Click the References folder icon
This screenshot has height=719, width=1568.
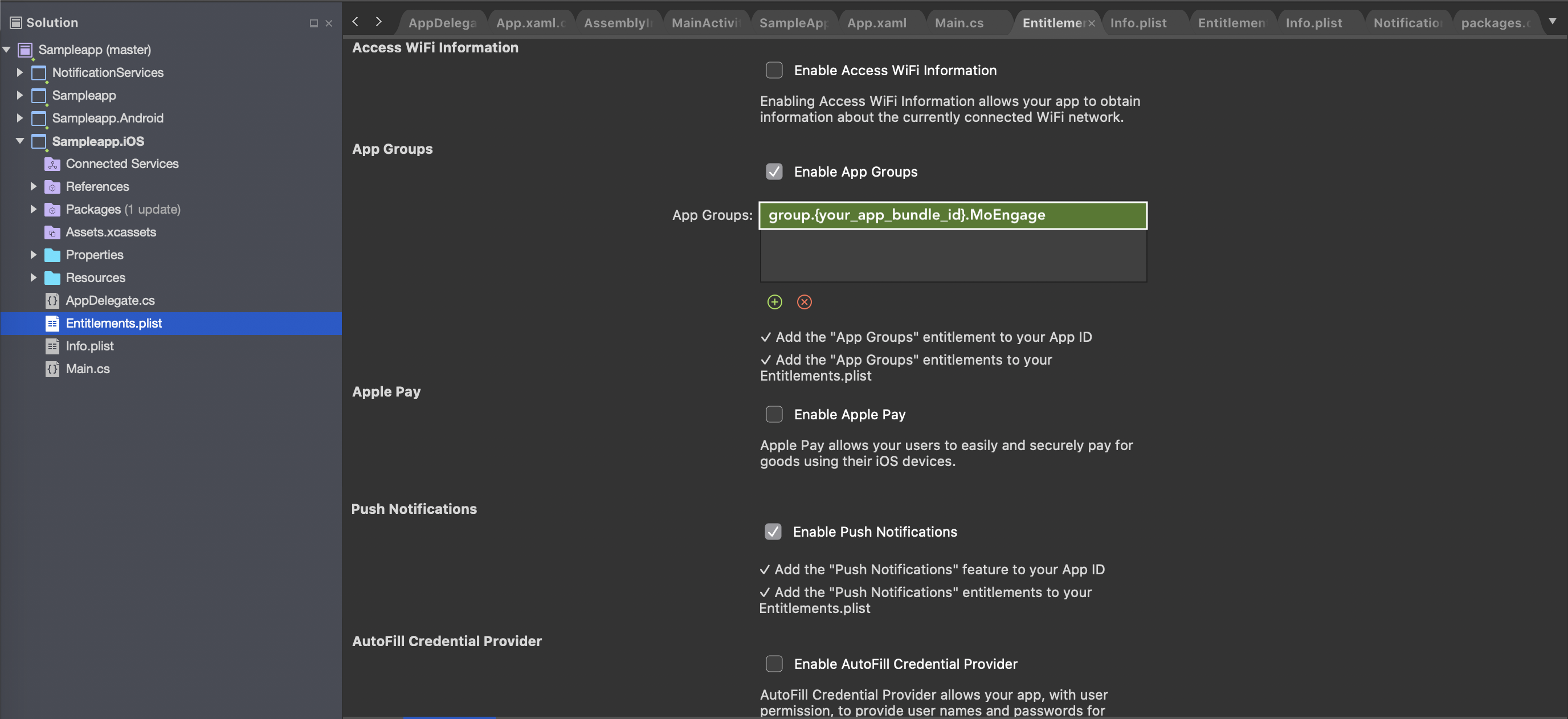[x=52, y=187]
